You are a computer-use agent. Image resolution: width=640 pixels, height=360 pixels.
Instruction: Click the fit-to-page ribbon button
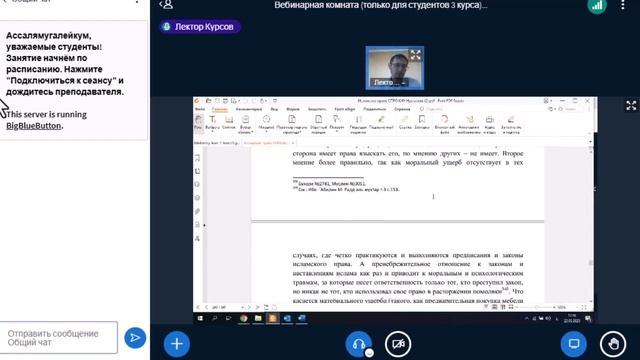pyautogui.click(x=292, y=124)
